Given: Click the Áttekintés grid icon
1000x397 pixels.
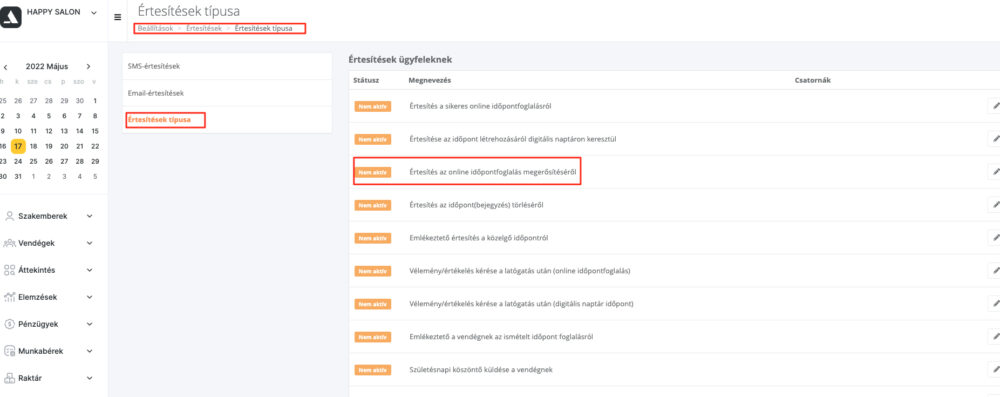Looking at the screenshot, I should (9, 270).
